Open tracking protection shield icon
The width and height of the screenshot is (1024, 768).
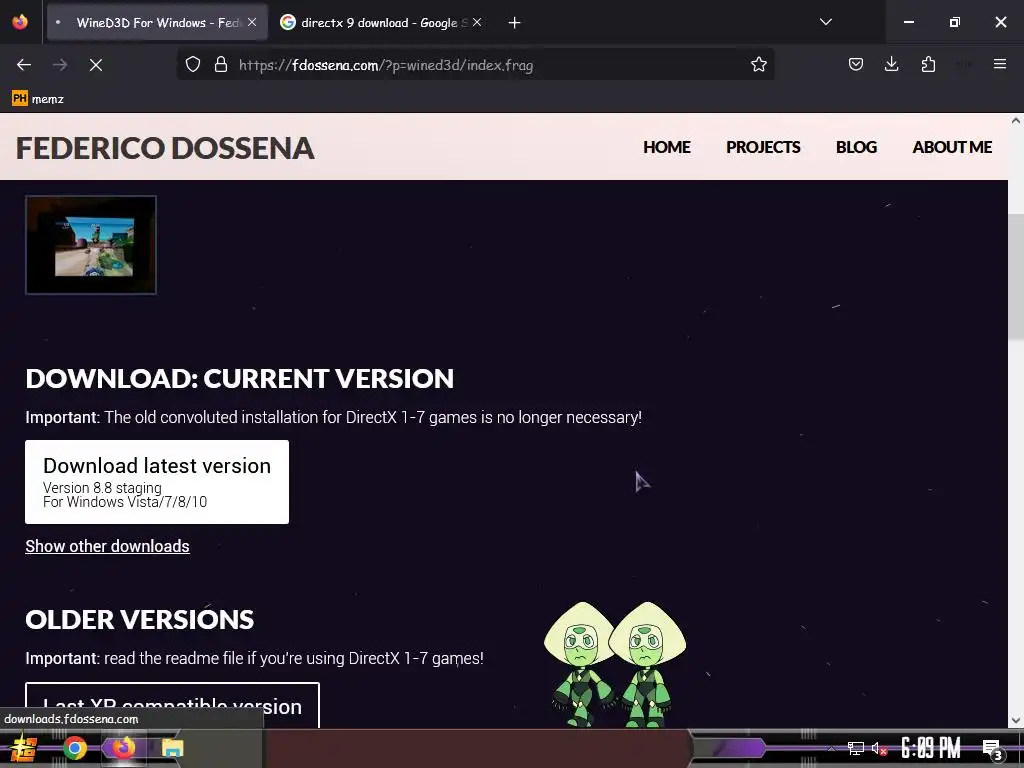click(x=193, y=65)
